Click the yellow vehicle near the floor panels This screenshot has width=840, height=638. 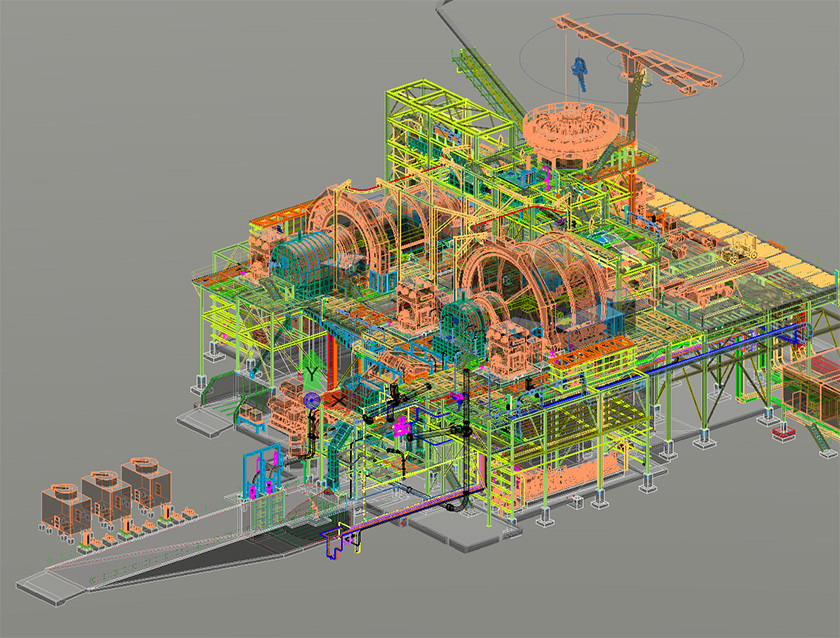744,246
